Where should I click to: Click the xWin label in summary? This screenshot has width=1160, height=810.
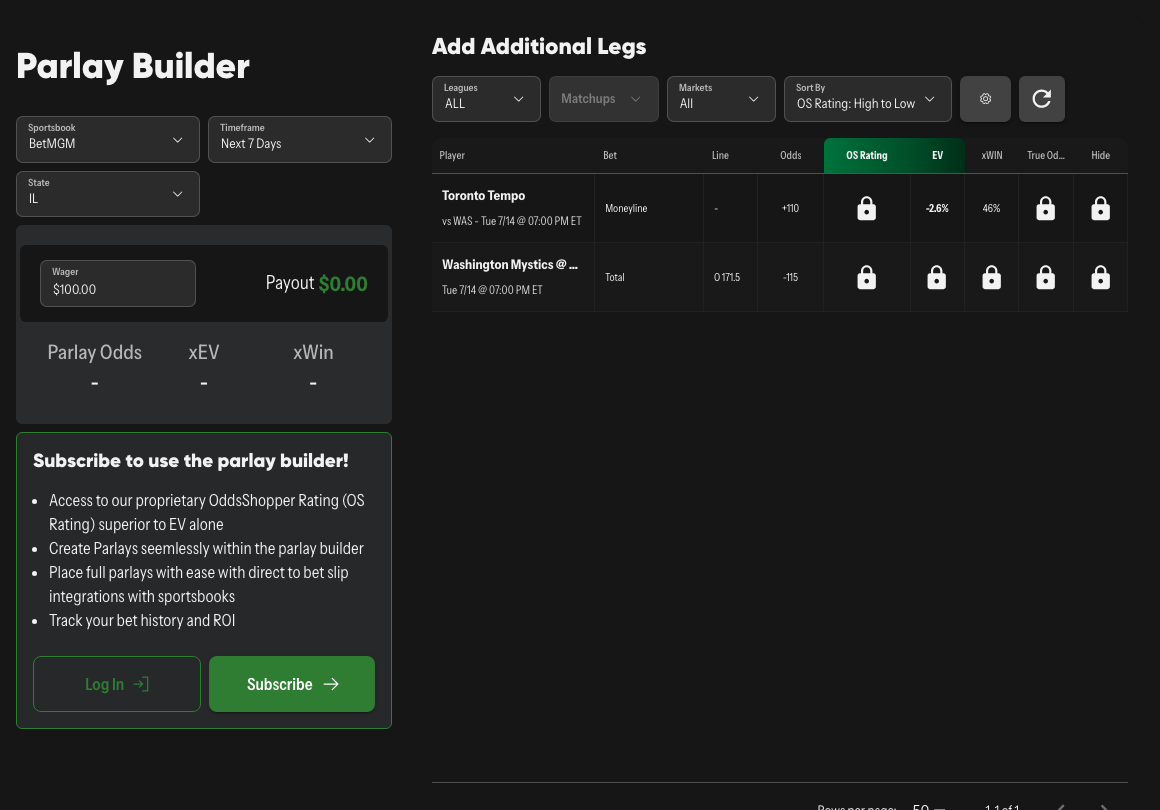pyautogui.click(x=313, y=352)
